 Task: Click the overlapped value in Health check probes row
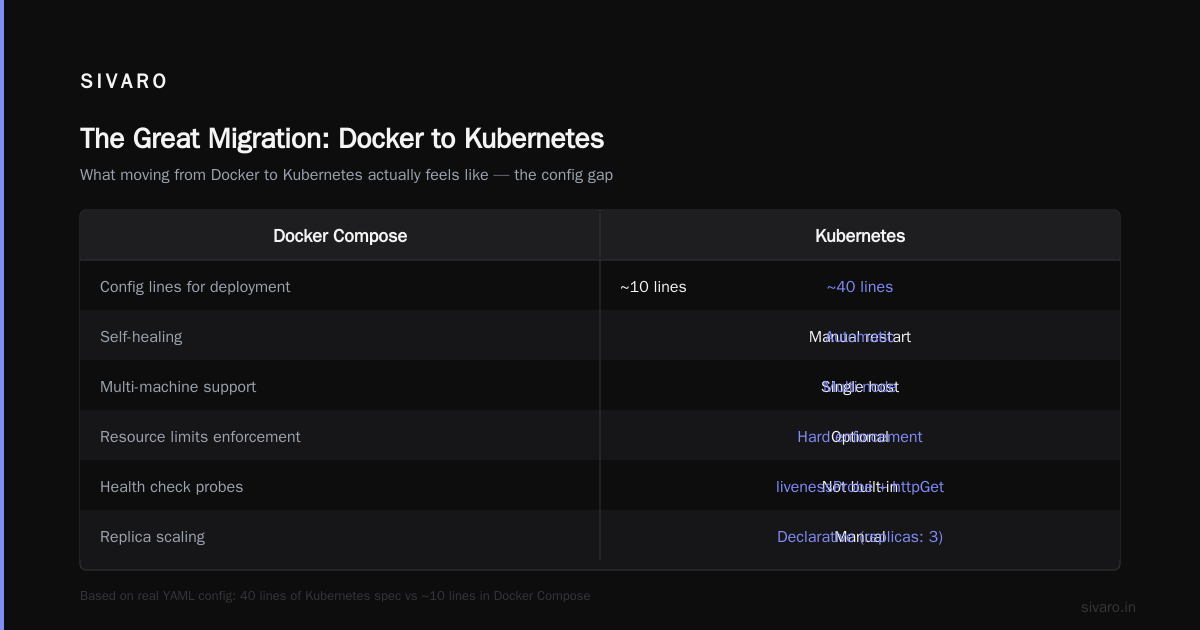click(860, 487)
